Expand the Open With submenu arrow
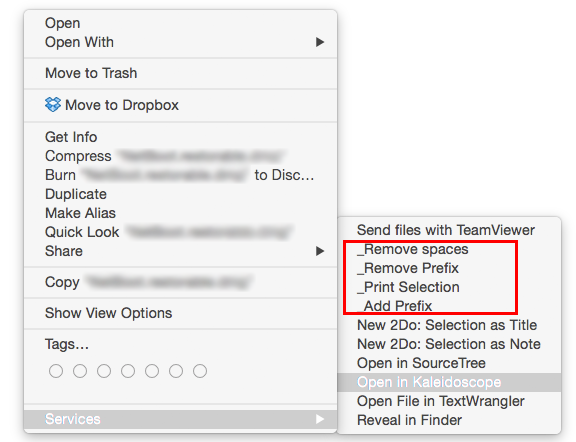576x442 pixels. point(320,42)
